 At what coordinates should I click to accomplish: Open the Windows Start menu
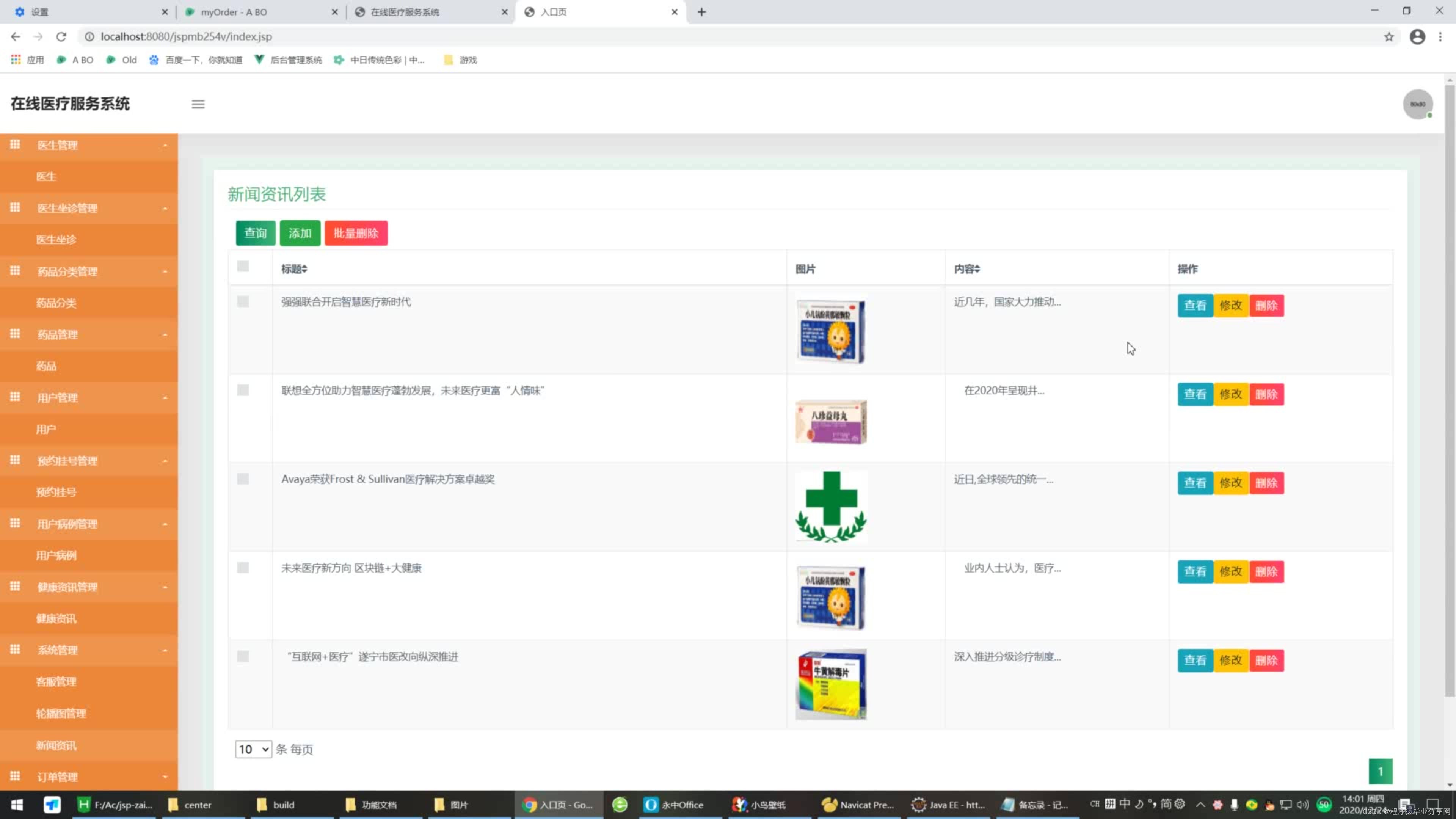(x=17, y=804)
